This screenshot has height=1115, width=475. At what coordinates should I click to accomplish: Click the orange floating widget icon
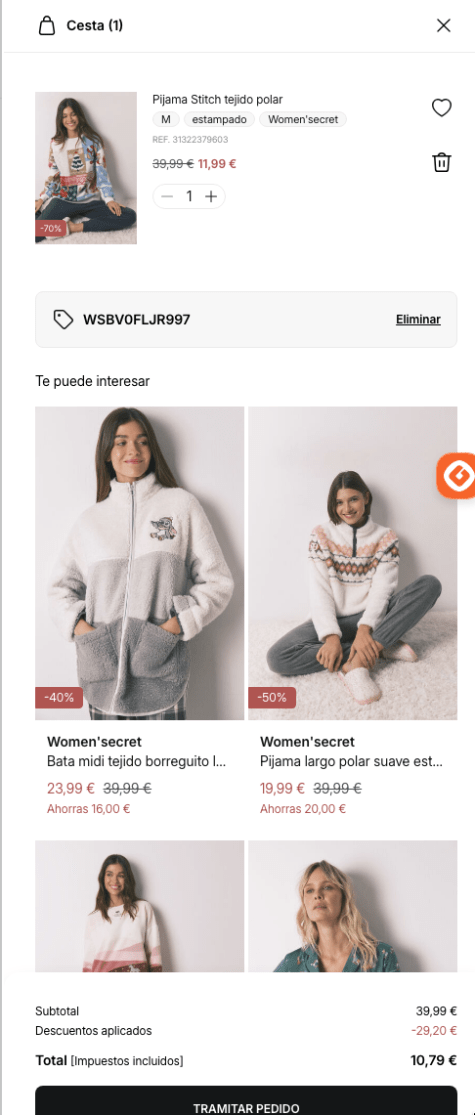point(456,474)
